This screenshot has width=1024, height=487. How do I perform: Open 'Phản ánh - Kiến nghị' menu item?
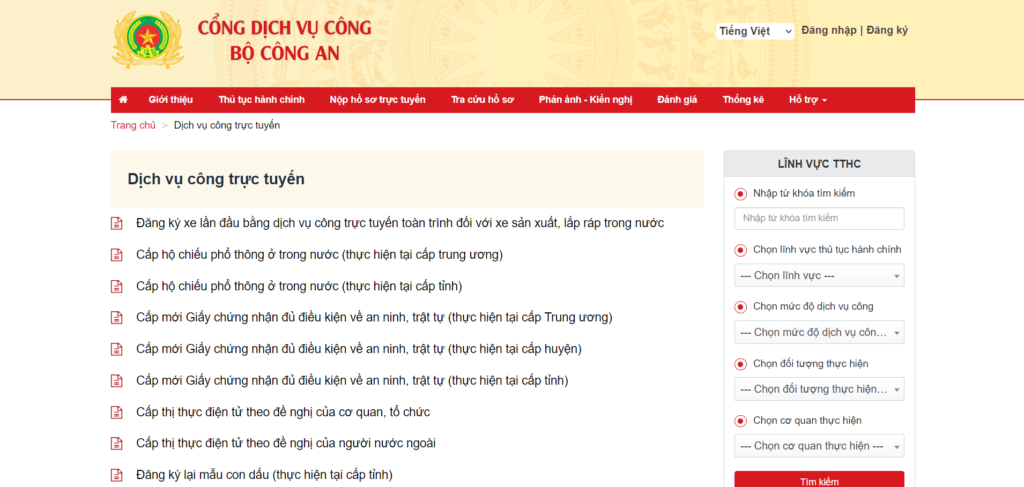coord(586,100)
